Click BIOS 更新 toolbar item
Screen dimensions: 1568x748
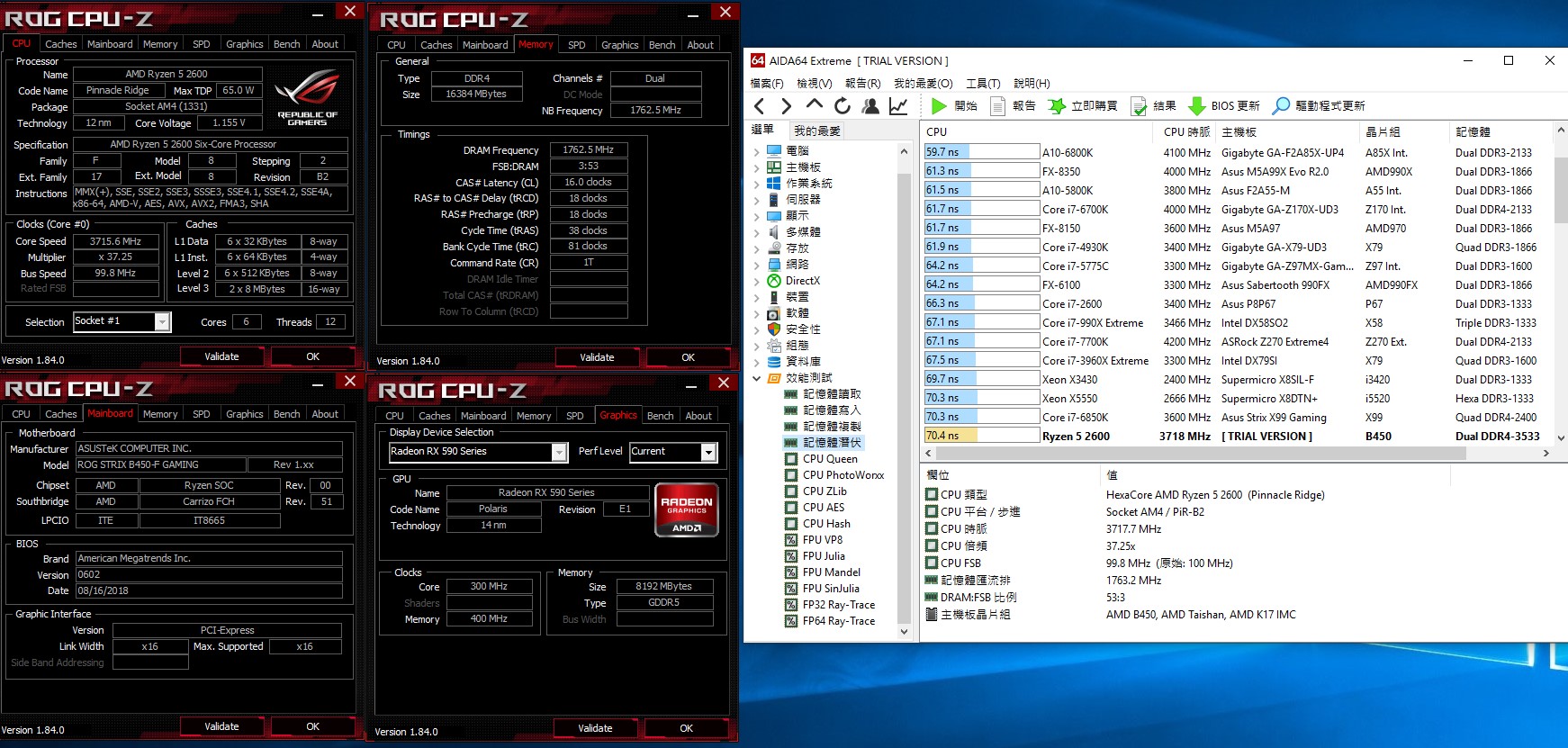1223,106
